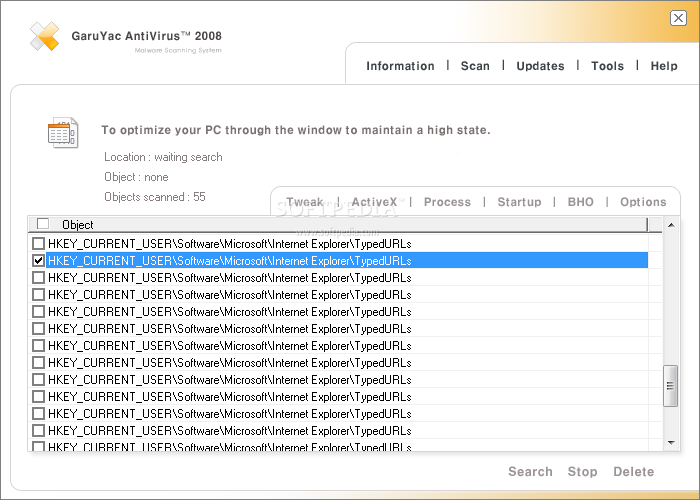Click the GaruYac AntiVirus logo icon
This screenshot has width=700, height=500.
tap(44, 36)
